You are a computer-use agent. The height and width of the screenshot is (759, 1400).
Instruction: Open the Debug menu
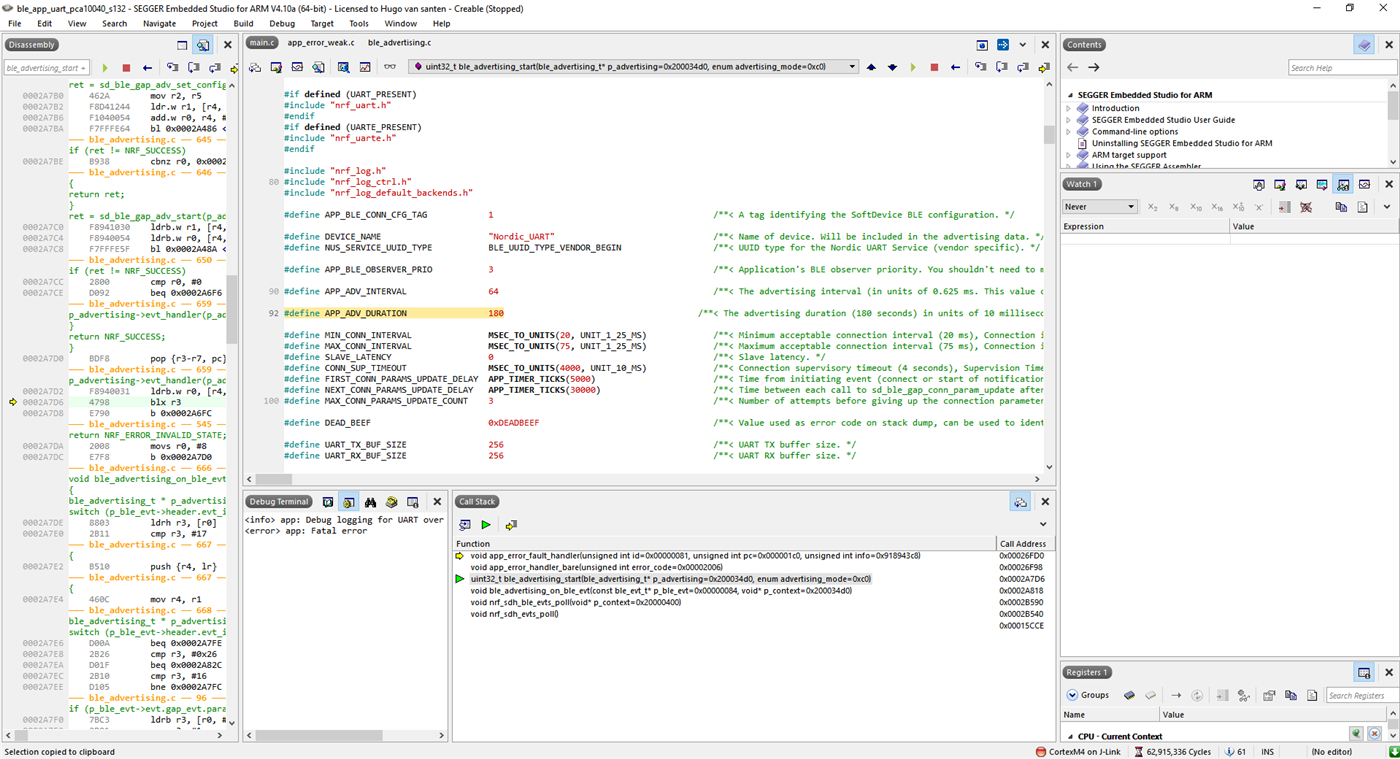click(x=282, y=23)
